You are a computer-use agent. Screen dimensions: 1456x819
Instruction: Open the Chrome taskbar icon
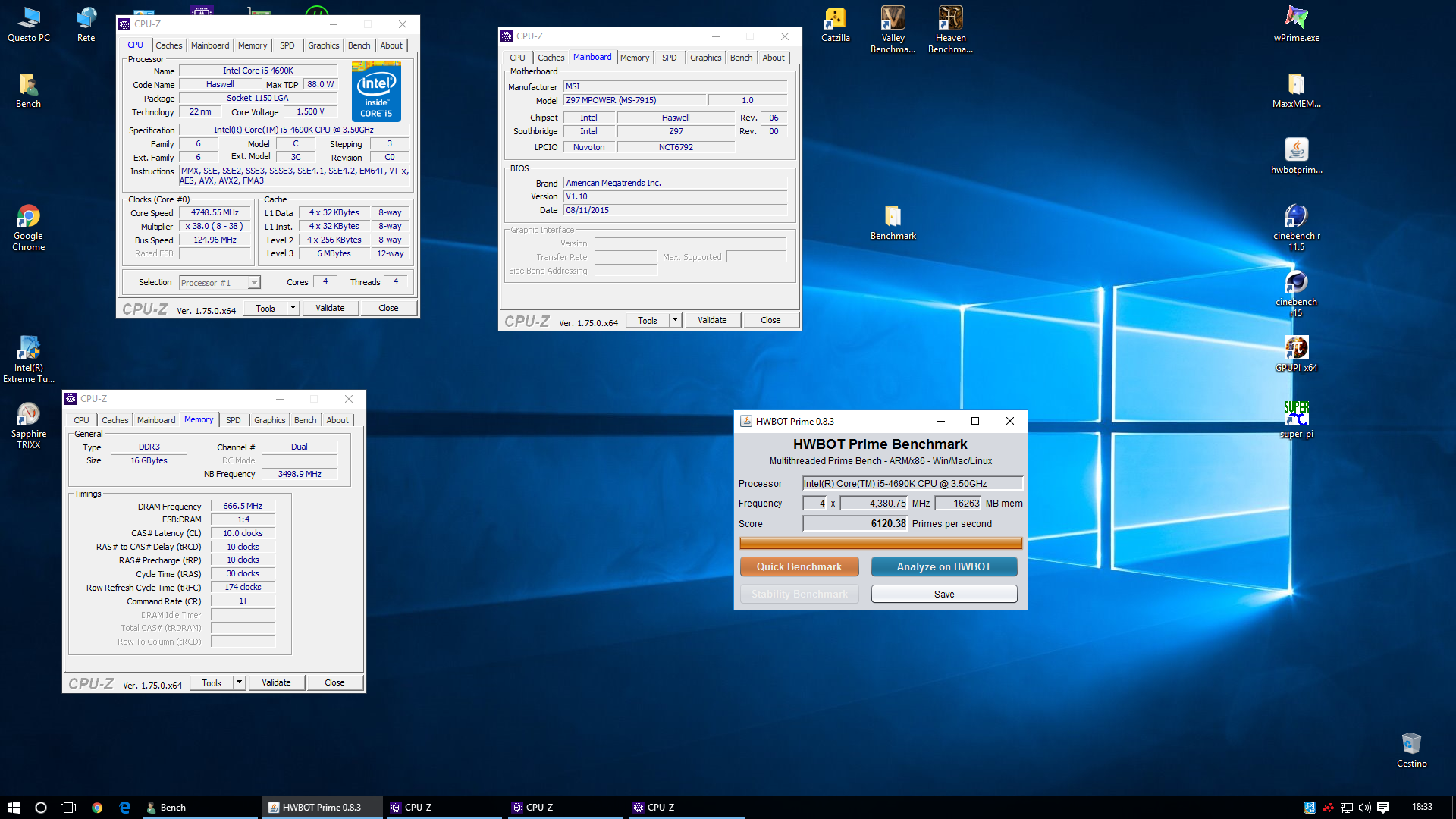pos(97,808)
